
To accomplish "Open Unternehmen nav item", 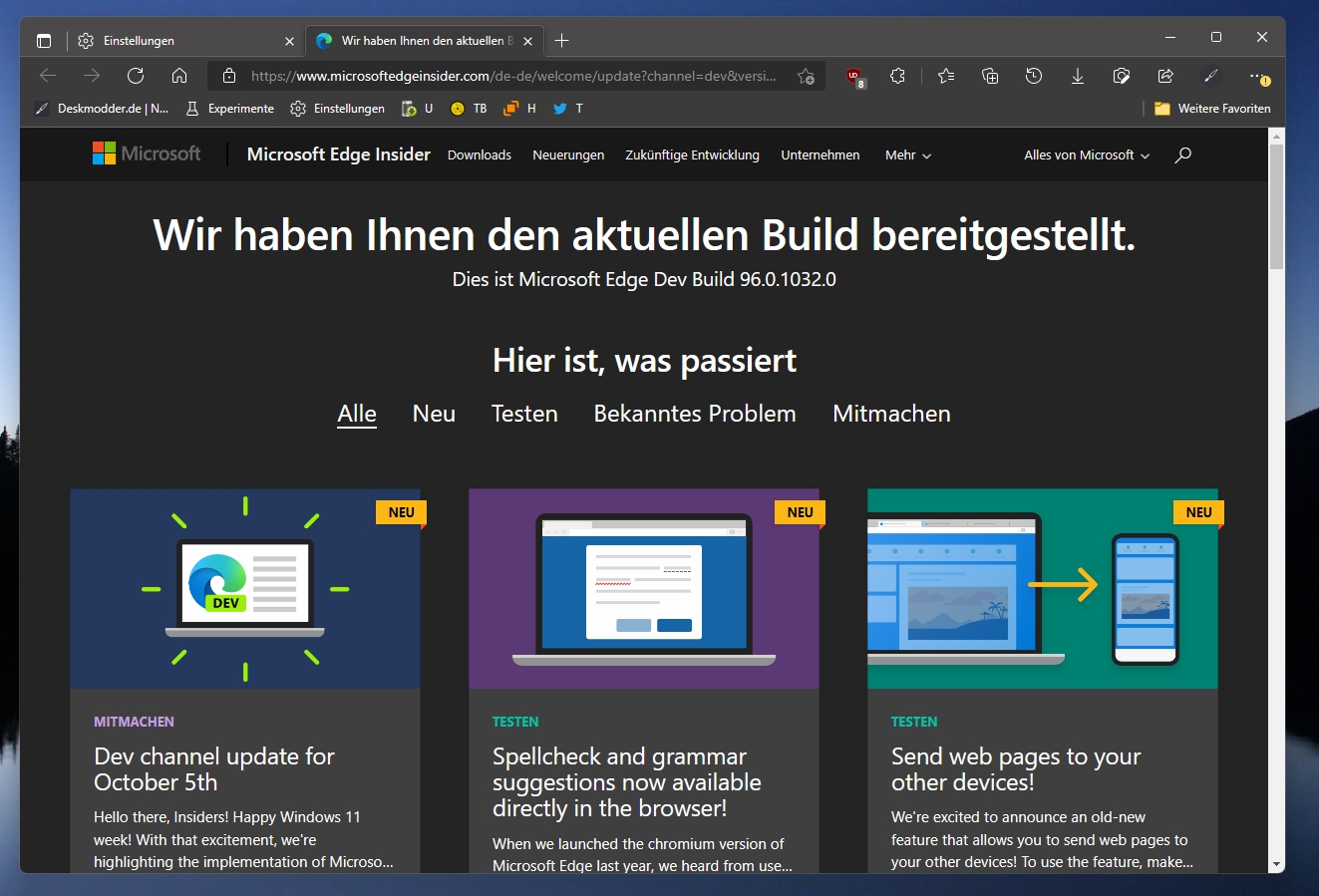I will [x=821, y=155].
